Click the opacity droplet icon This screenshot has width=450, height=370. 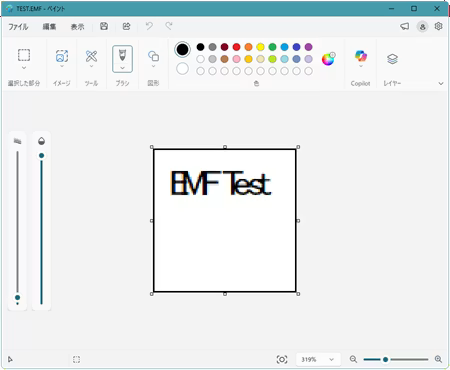pyautogui.click(x=41, y=141)
